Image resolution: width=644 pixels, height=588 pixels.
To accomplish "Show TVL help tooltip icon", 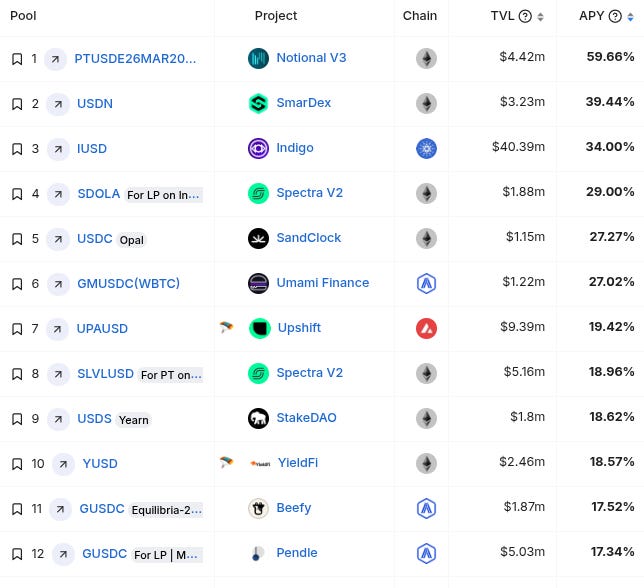I will pos(525,16).
